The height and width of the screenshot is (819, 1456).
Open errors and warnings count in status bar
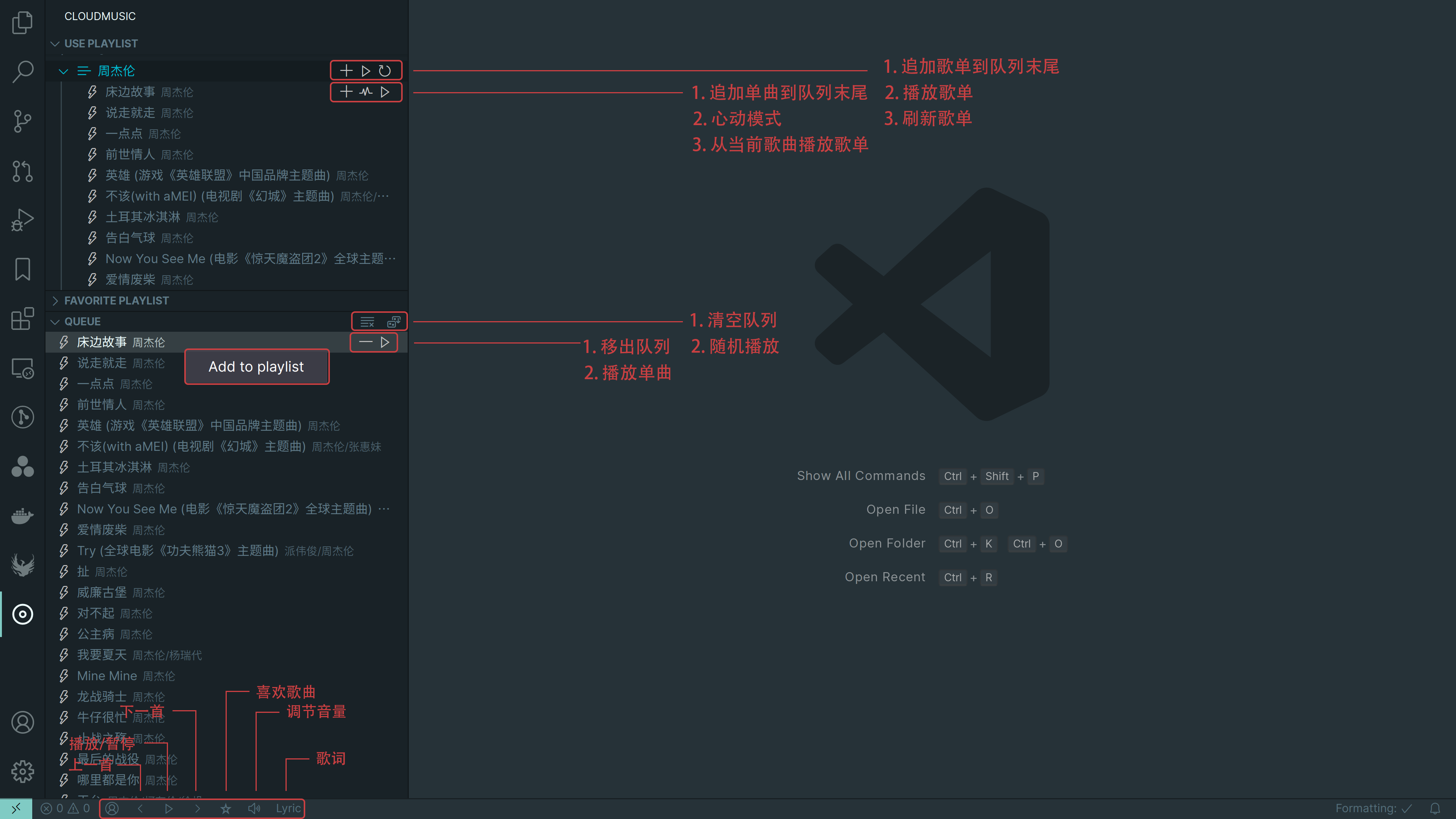(x=66, y=809)
